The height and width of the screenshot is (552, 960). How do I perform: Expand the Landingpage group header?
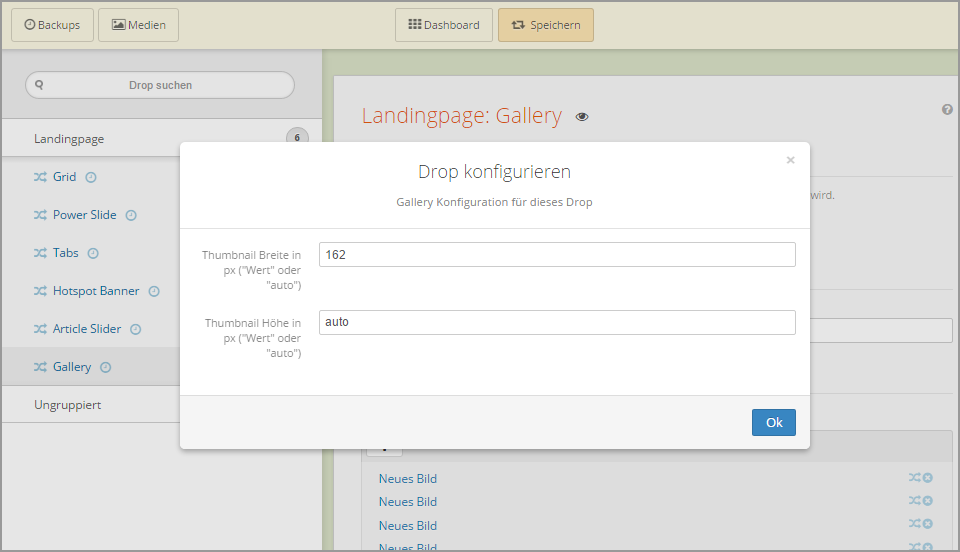coord(69,139)
